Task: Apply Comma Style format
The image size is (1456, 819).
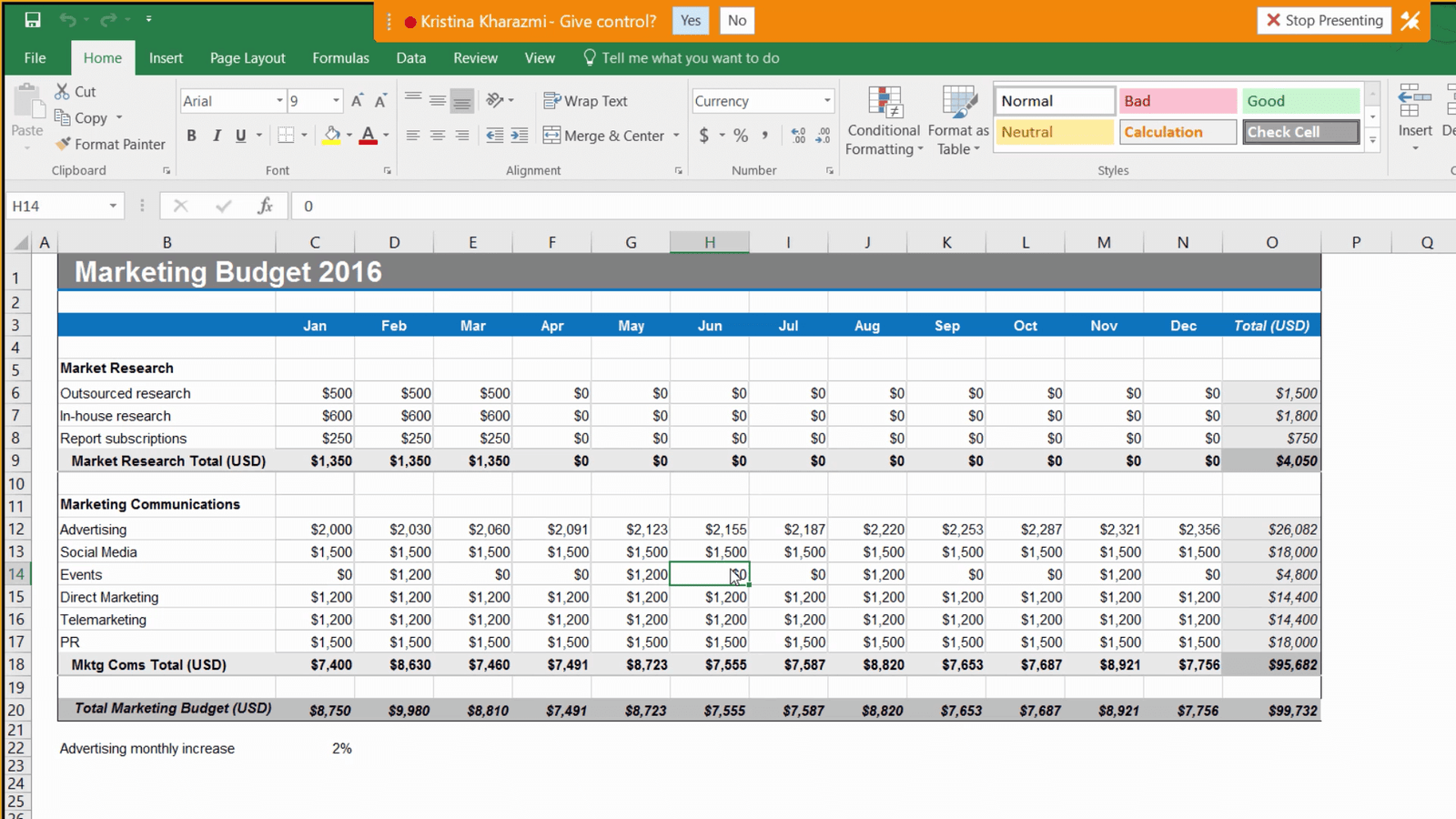Action: [764, 136]
